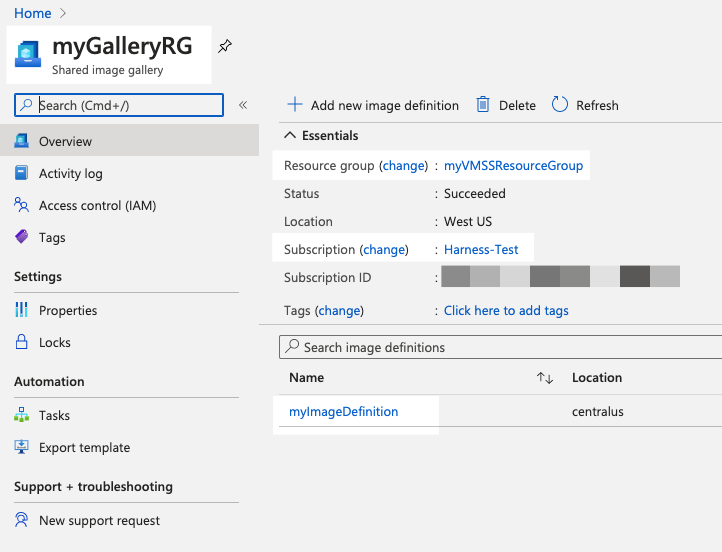Click the Succeeded status value
722x552 pixels.
pyautogui.click(x=475, y=193)
